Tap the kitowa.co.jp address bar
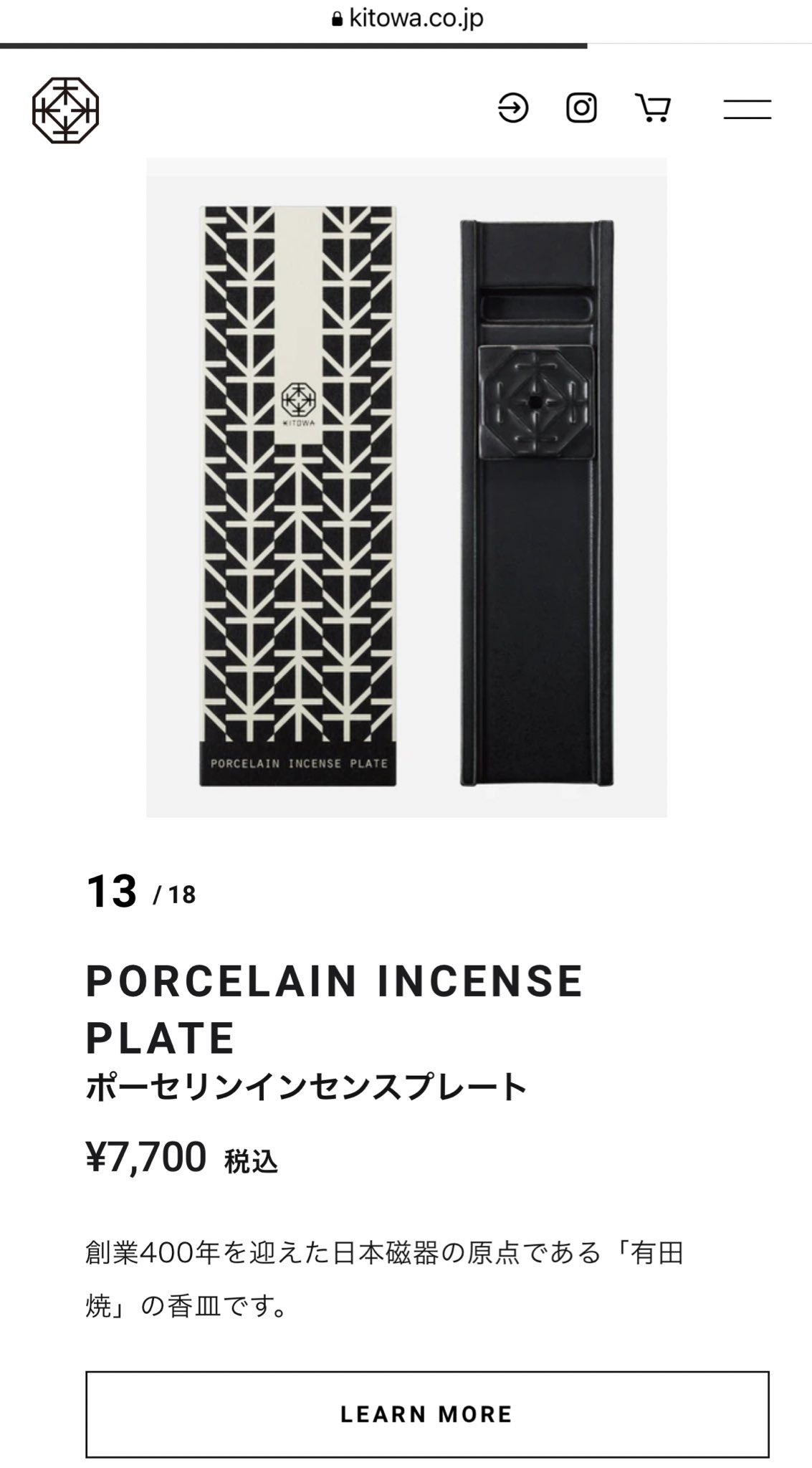Screen dimensions: 812x1468 tap(407, 19)
